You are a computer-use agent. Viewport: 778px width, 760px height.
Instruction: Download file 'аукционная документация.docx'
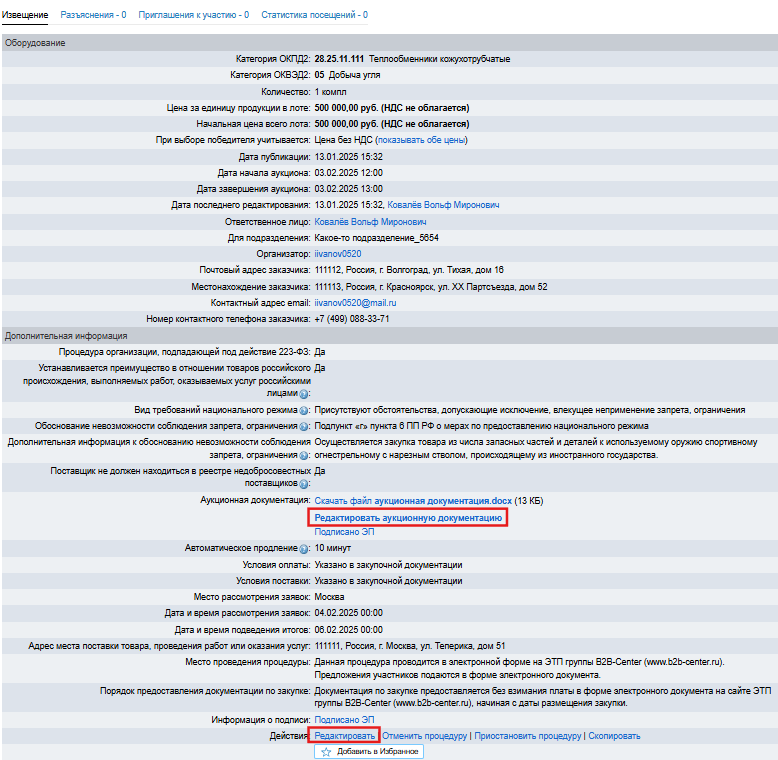click(413, 500)
